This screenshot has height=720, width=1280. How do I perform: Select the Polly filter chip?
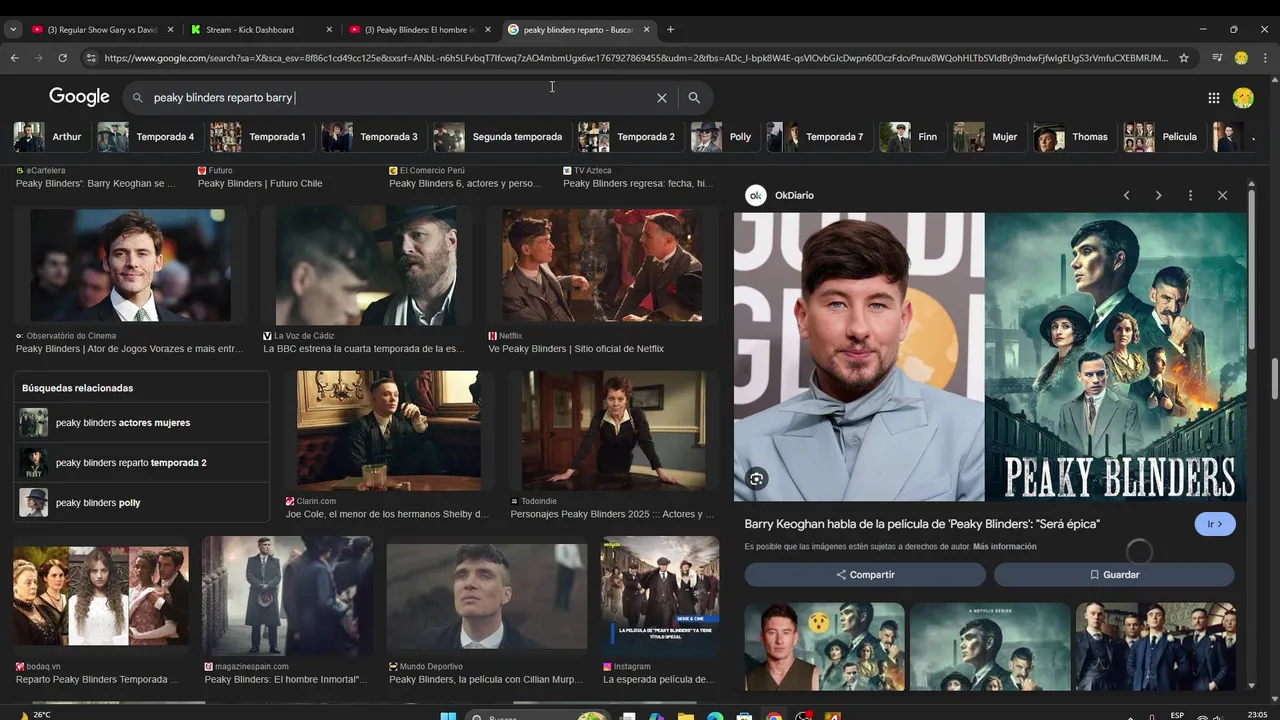pos(724,137)
